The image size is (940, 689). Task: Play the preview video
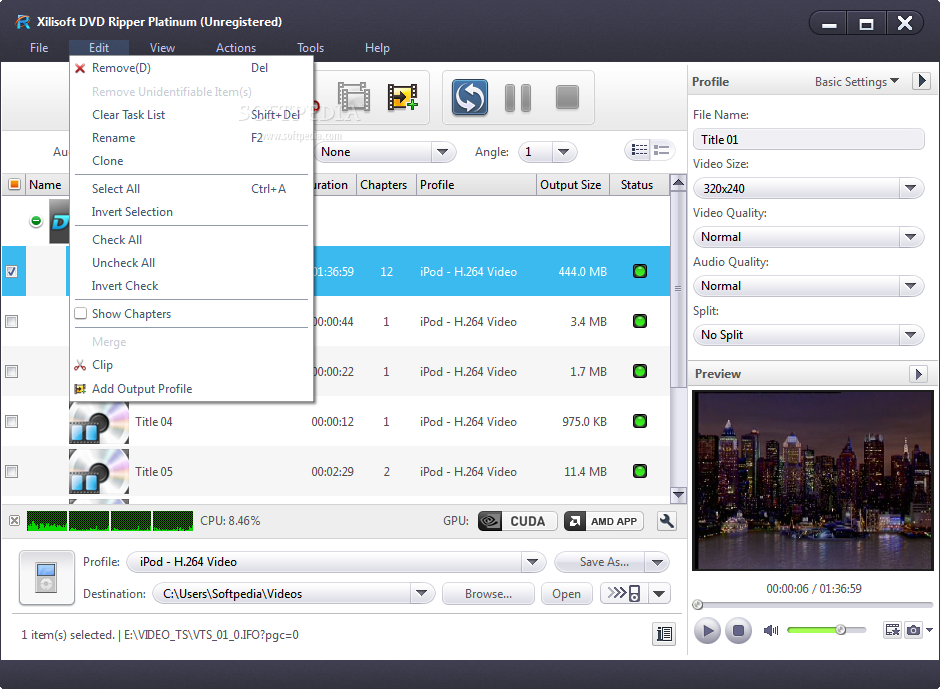click(707, 630)
